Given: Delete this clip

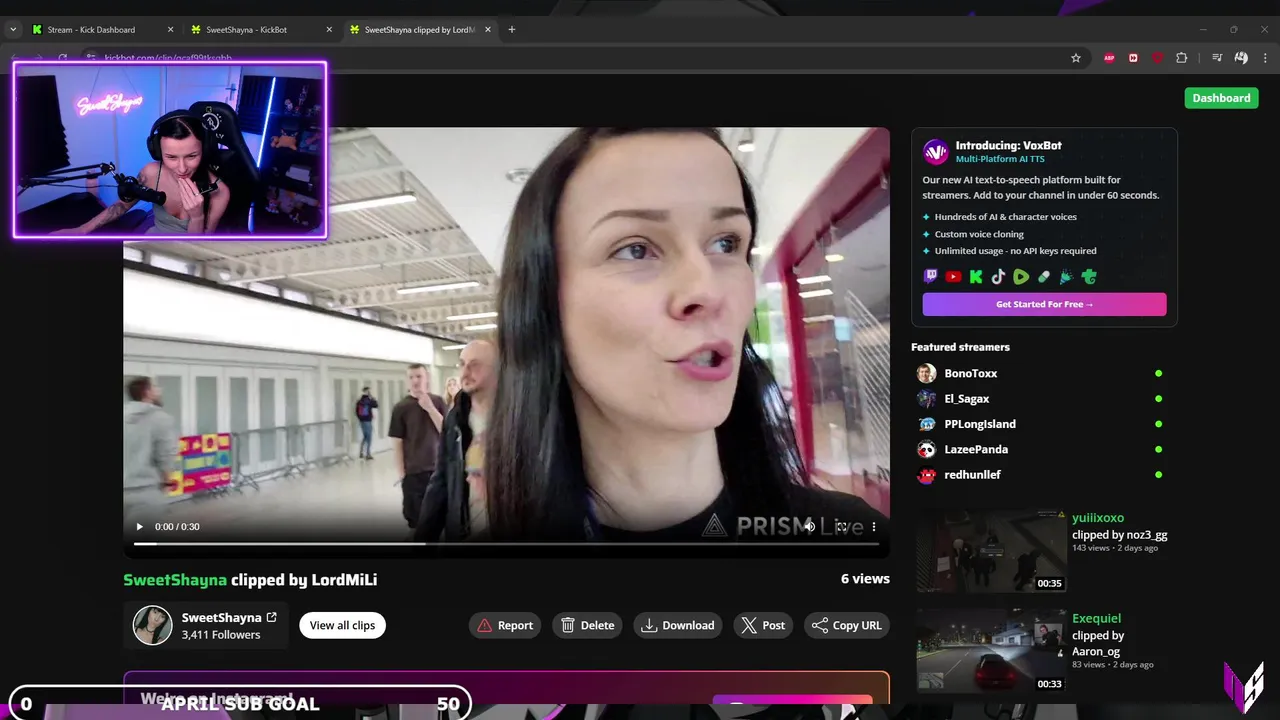Looking at the screenshot, I should [587, 625].
